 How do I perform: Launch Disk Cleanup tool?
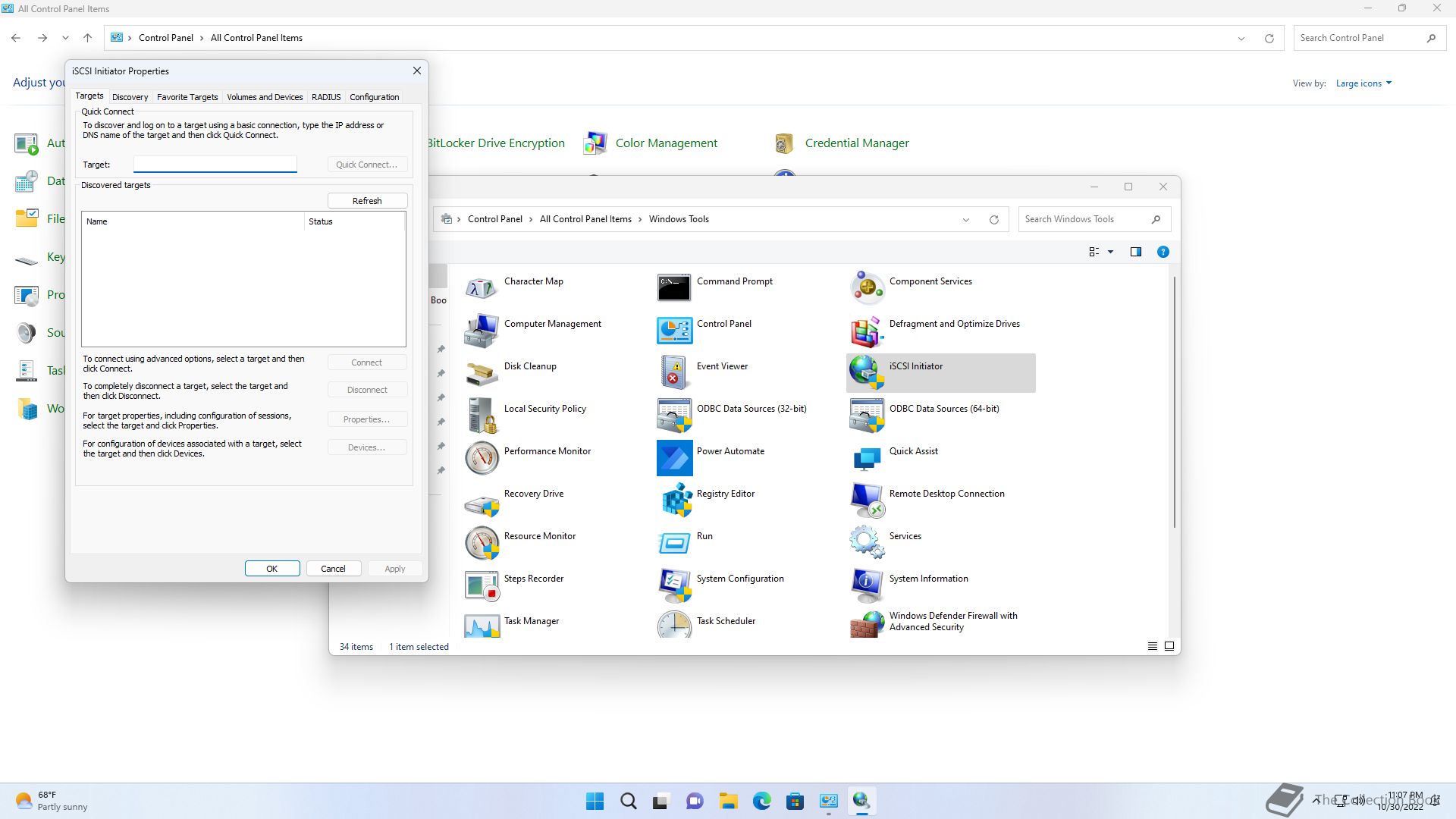coord(481,372)
